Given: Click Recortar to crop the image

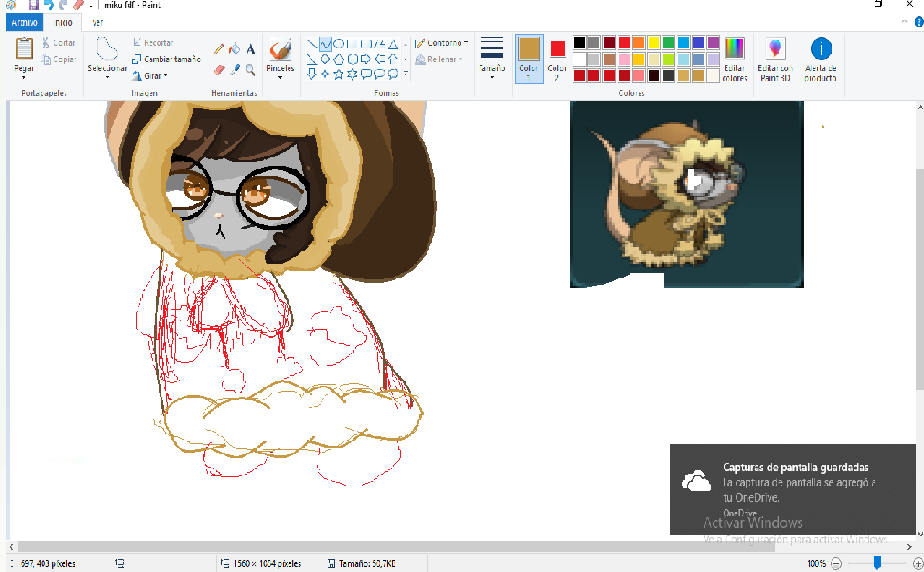Looking at the screenshot, I should coord(153,43).
